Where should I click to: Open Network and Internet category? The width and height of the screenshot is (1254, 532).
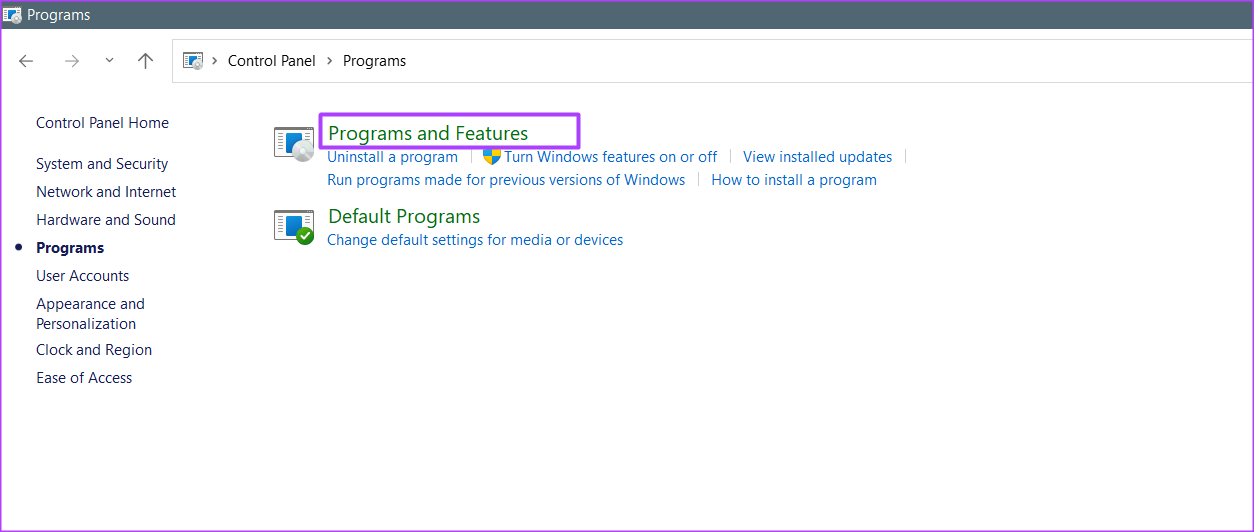106,192
